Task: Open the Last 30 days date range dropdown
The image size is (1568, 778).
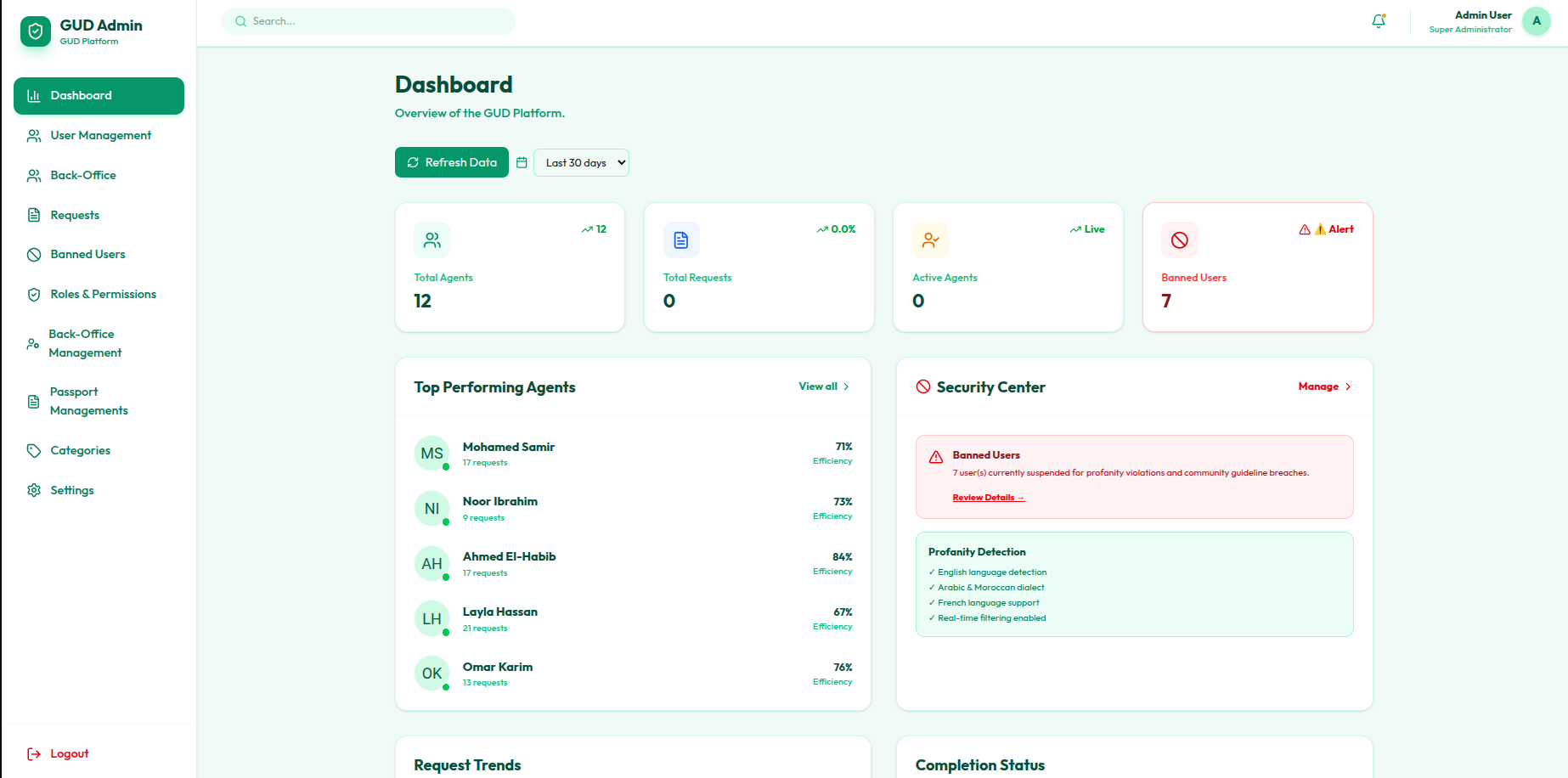Action: pos(581,163)
